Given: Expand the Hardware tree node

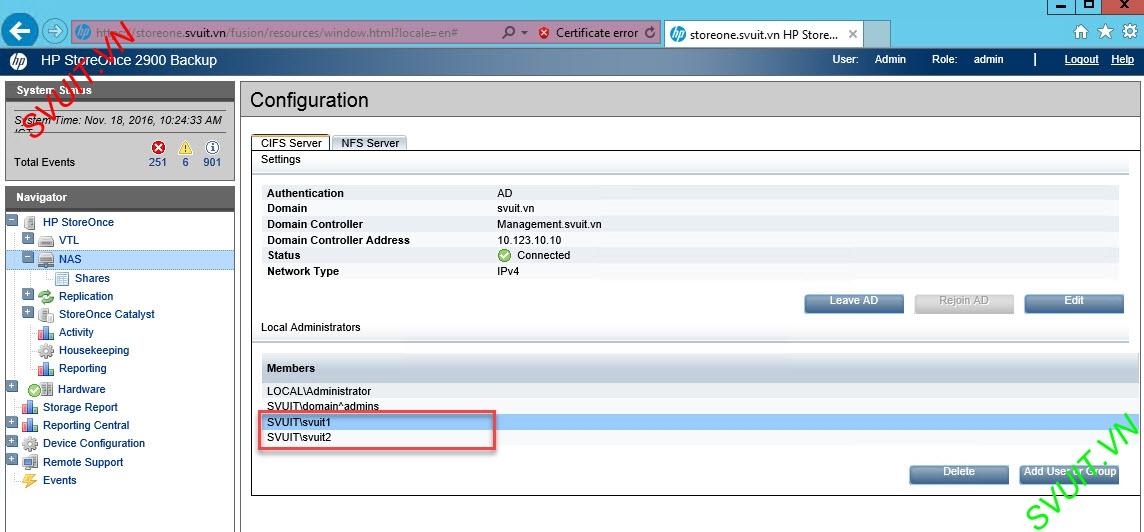Looking at the screenshot, I should [x=12, y=385].
